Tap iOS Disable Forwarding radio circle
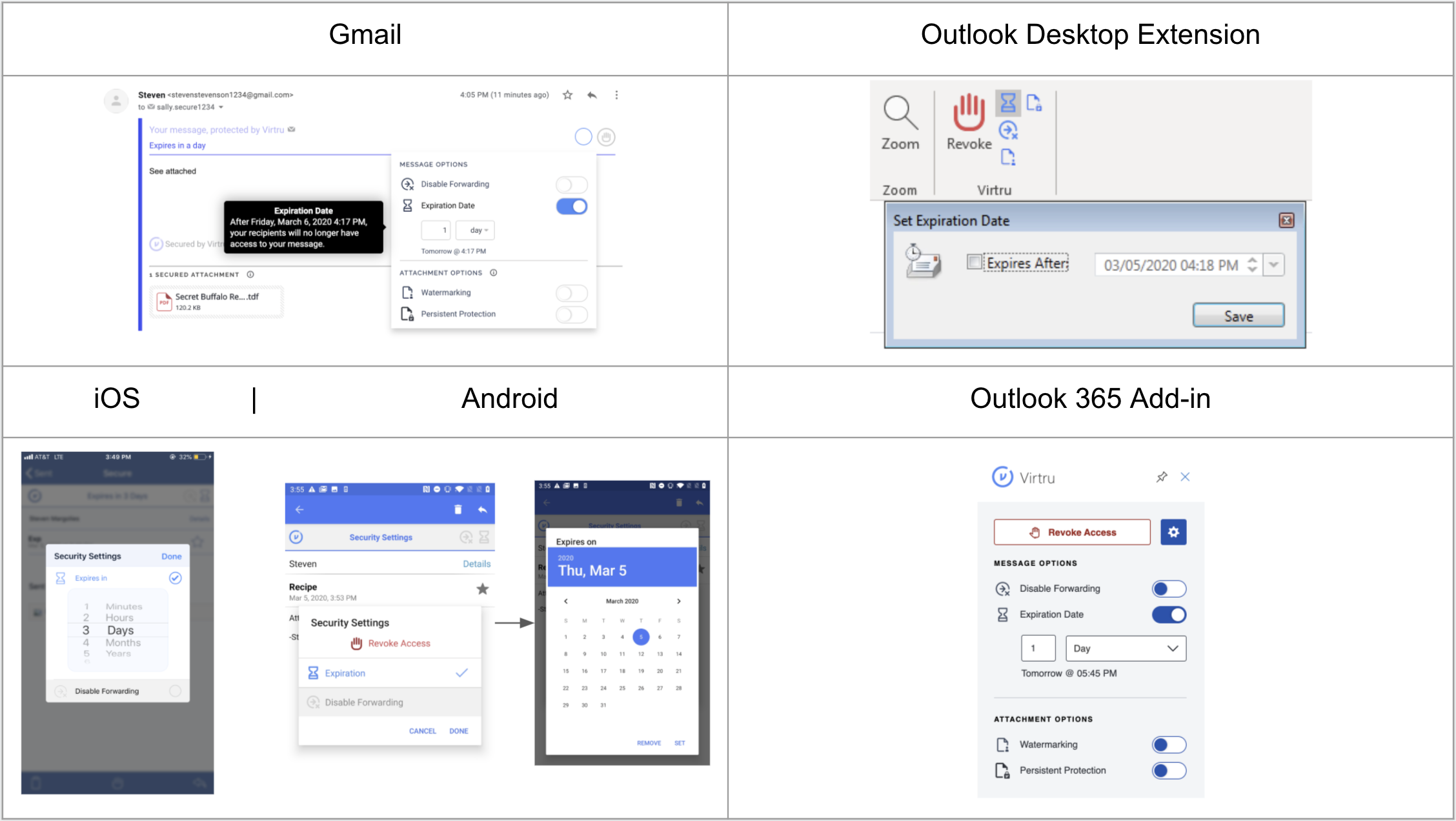Screen dimensions: 1456x821 pyautogui.click(x=175, y=691)
